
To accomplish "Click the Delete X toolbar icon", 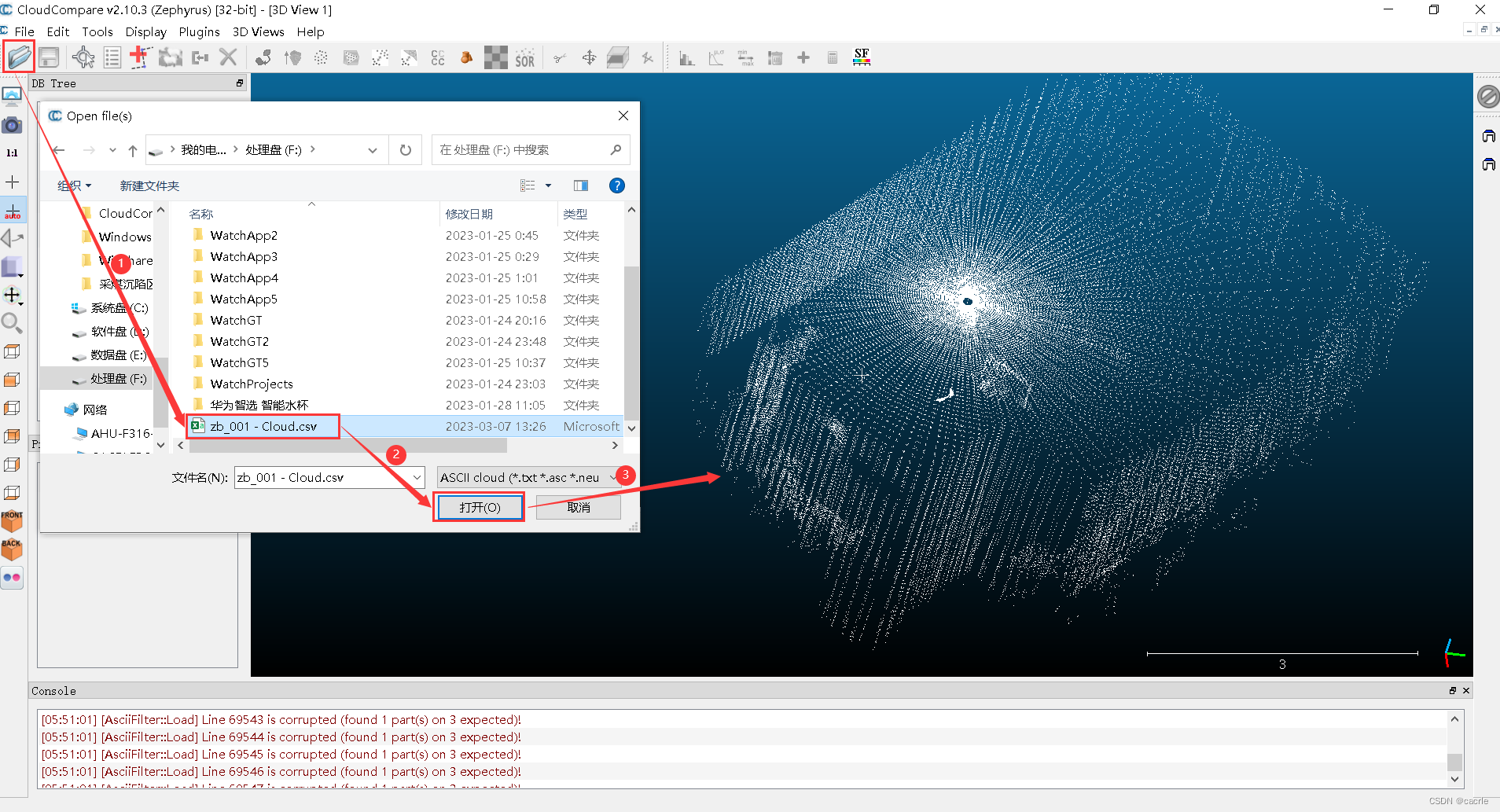I will coord(228,57).
